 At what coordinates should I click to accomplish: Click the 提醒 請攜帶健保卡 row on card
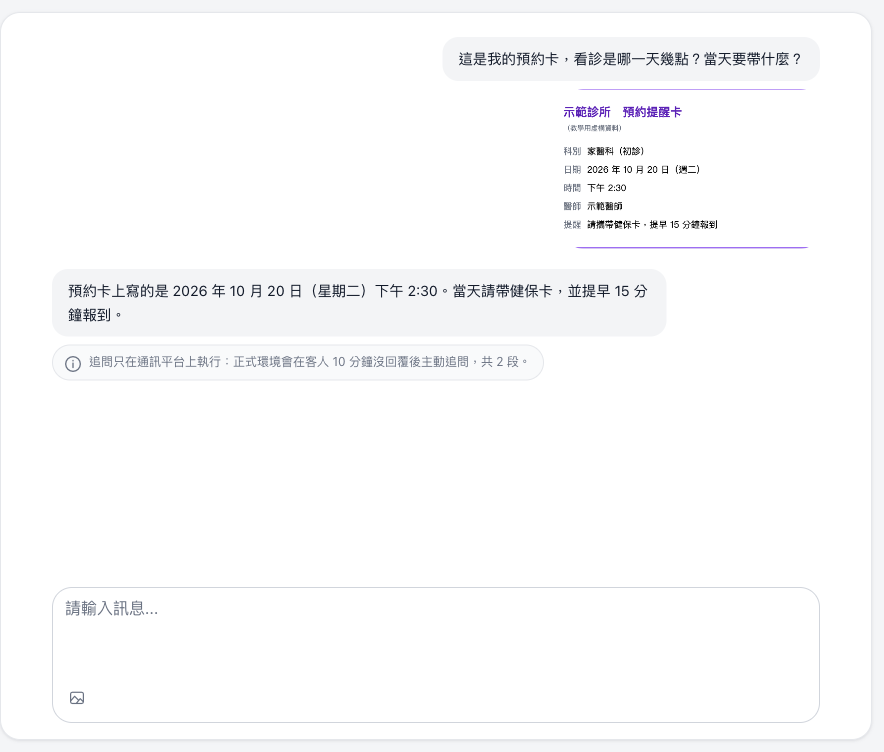point(640,224)
